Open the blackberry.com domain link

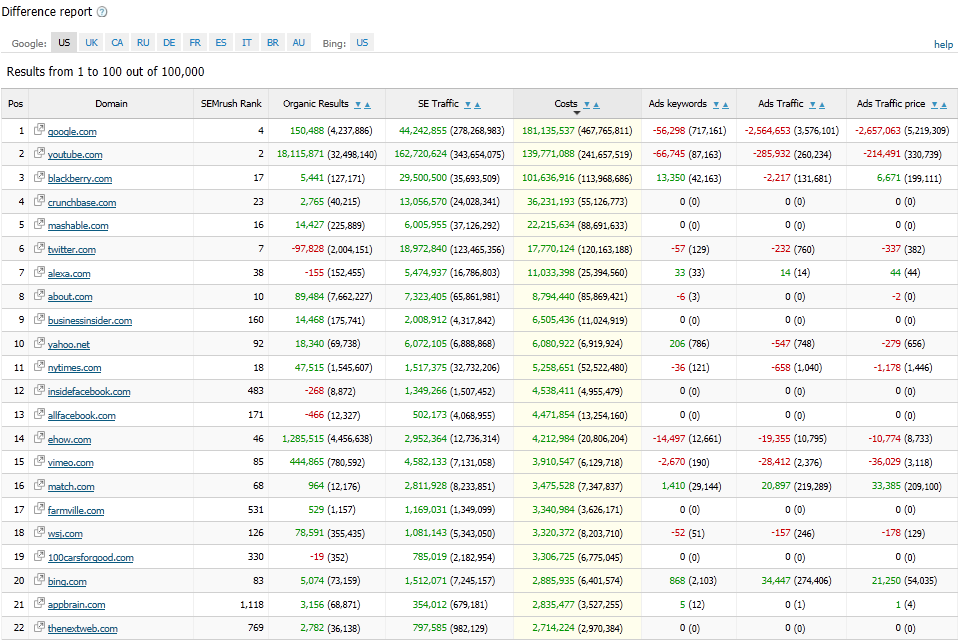pos(80,178)
